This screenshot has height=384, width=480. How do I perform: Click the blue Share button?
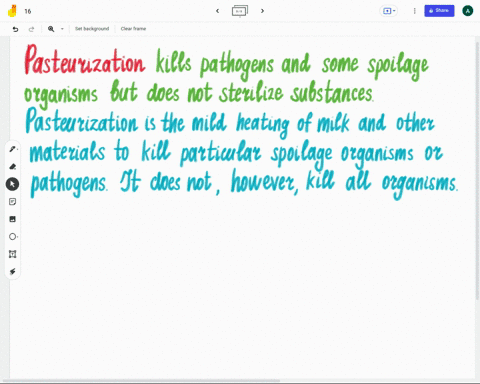coord(439,11)
